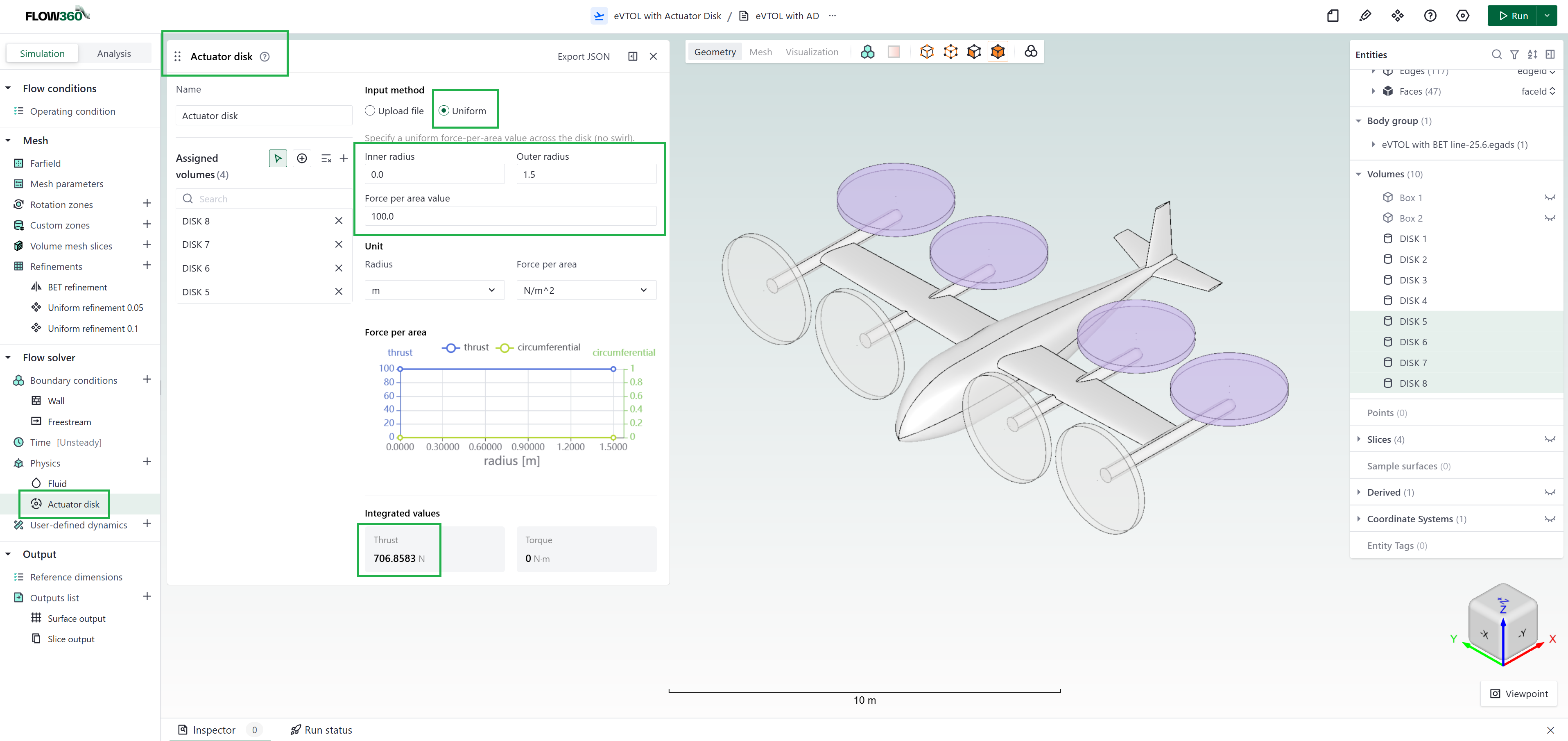
Task: Open the faceId grouping selector
Action: pos(1538,91)
